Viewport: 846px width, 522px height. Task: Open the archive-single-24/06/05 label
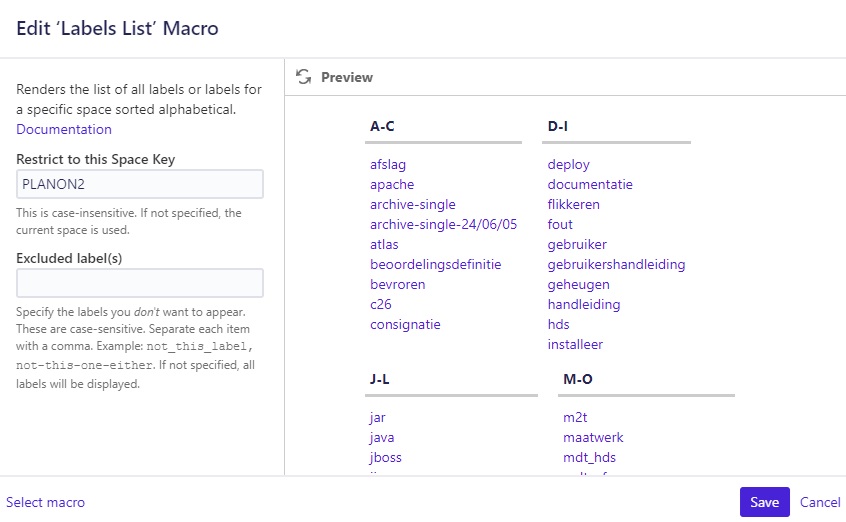[444, 225]
